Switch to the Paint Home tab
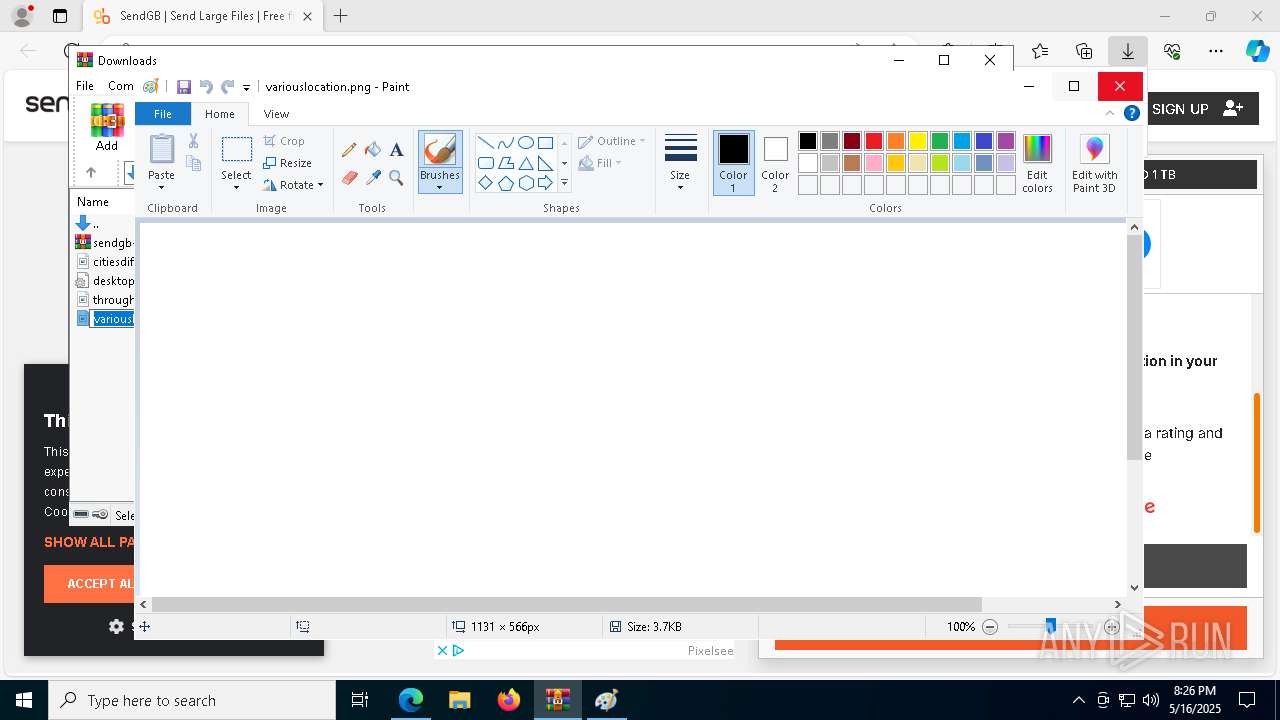The height and width of the screenshot is (720, 1280). 220,114
